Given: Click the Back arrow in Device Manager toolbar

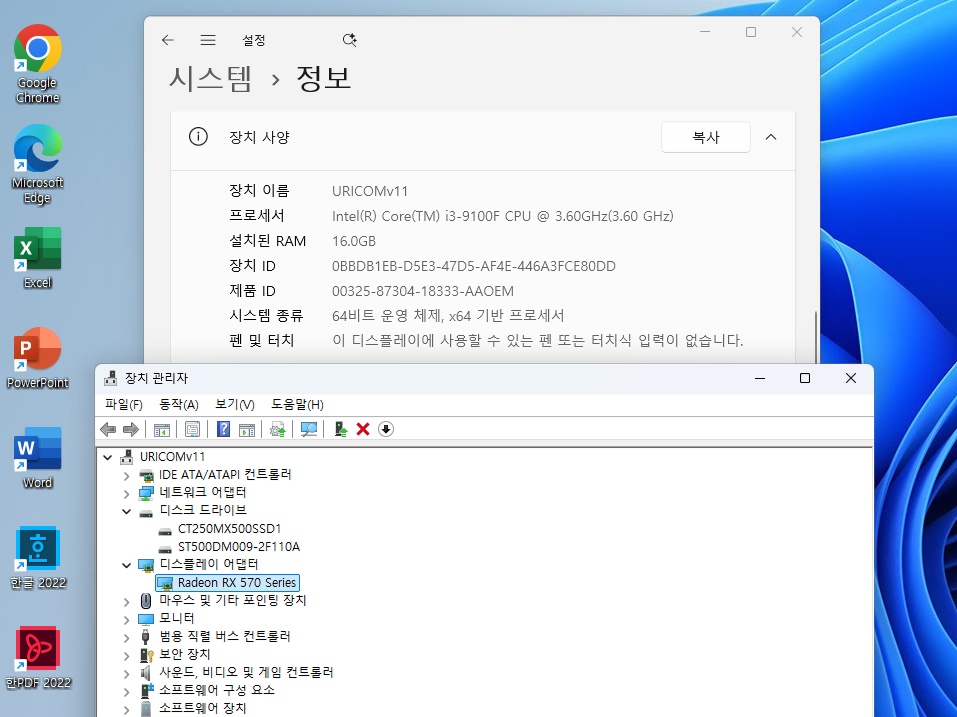Looking at the screenshot, I should [x=109, y=430].
